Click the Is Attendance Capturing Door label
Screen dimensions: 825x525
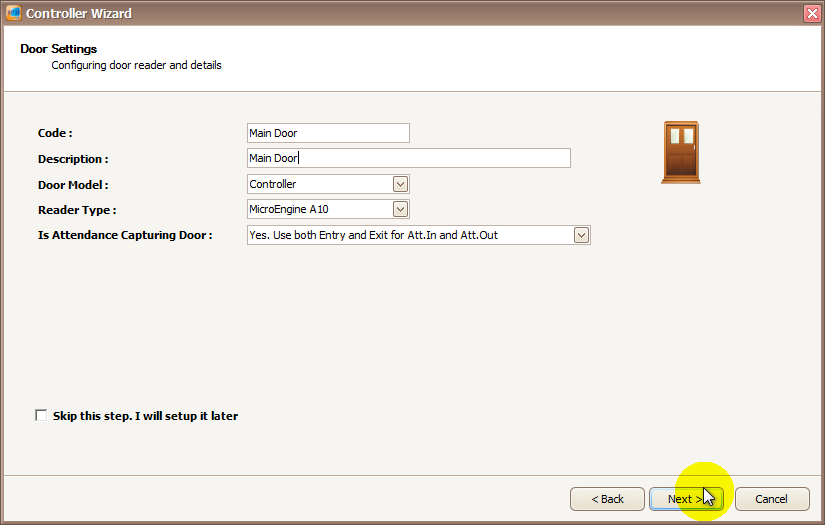pyautogui.click(x=125, y=236)
